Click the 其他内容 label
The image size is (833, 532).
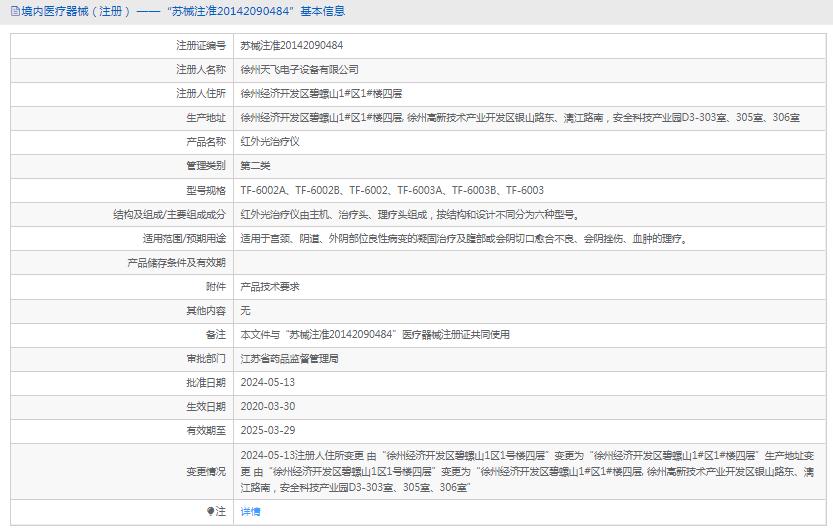pos(206,310)
